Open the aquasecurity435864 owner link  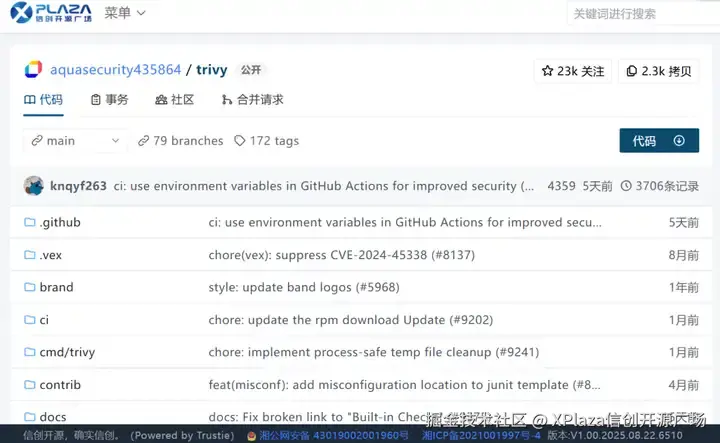tap(115, 70)
